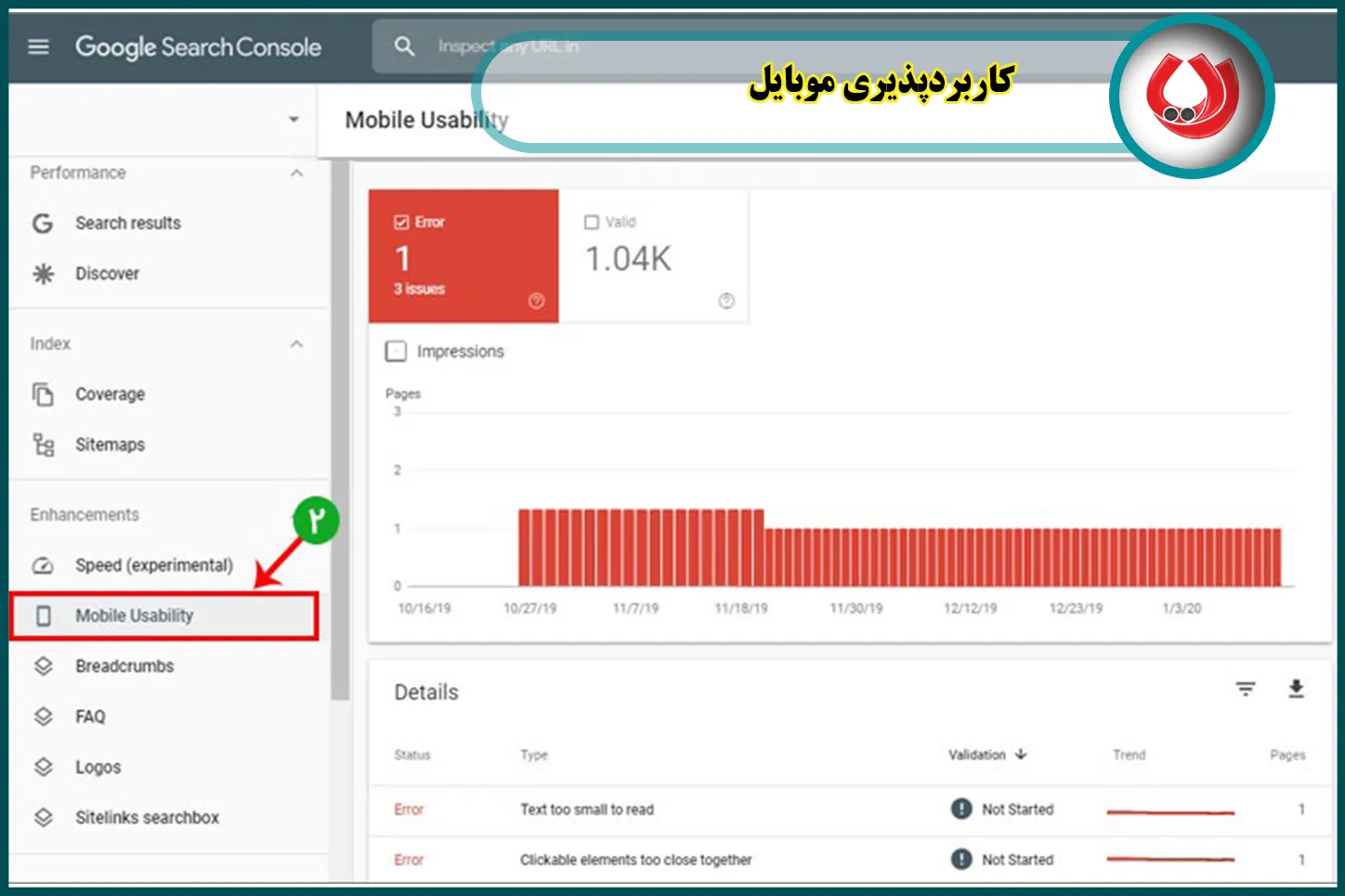Open the Sitemaps page
The width and height of the screenshot is (1345, 896).
[x=110, y=445]
